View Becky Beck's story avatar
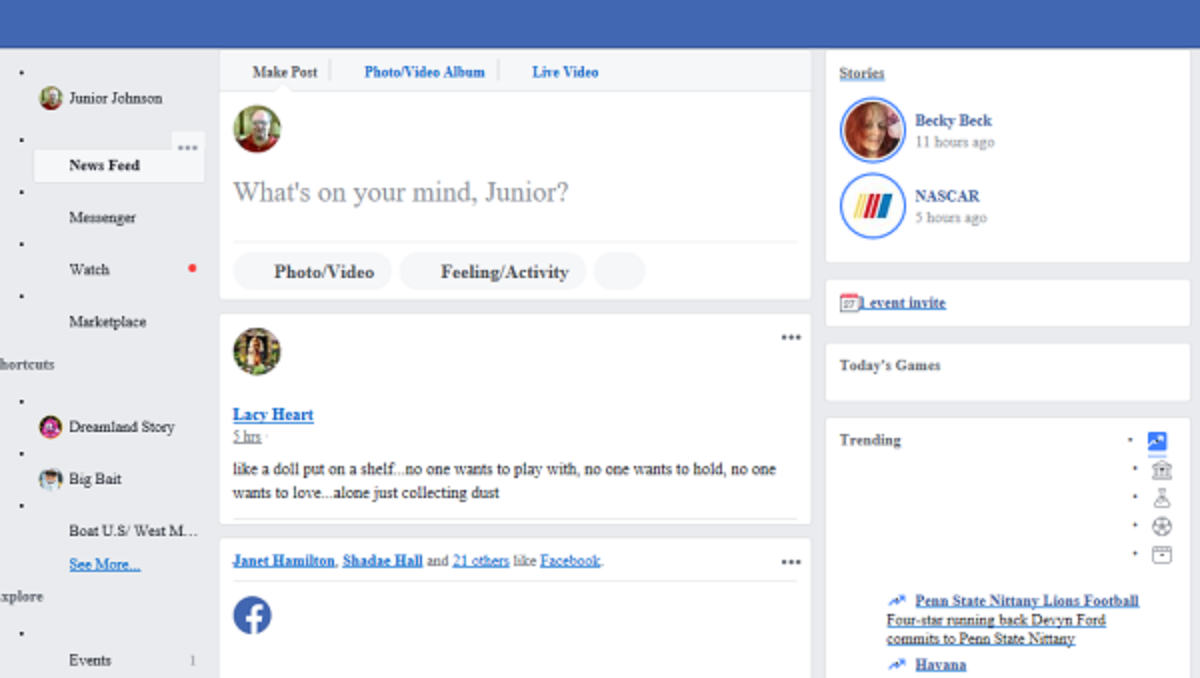 (x=872, y=130)
